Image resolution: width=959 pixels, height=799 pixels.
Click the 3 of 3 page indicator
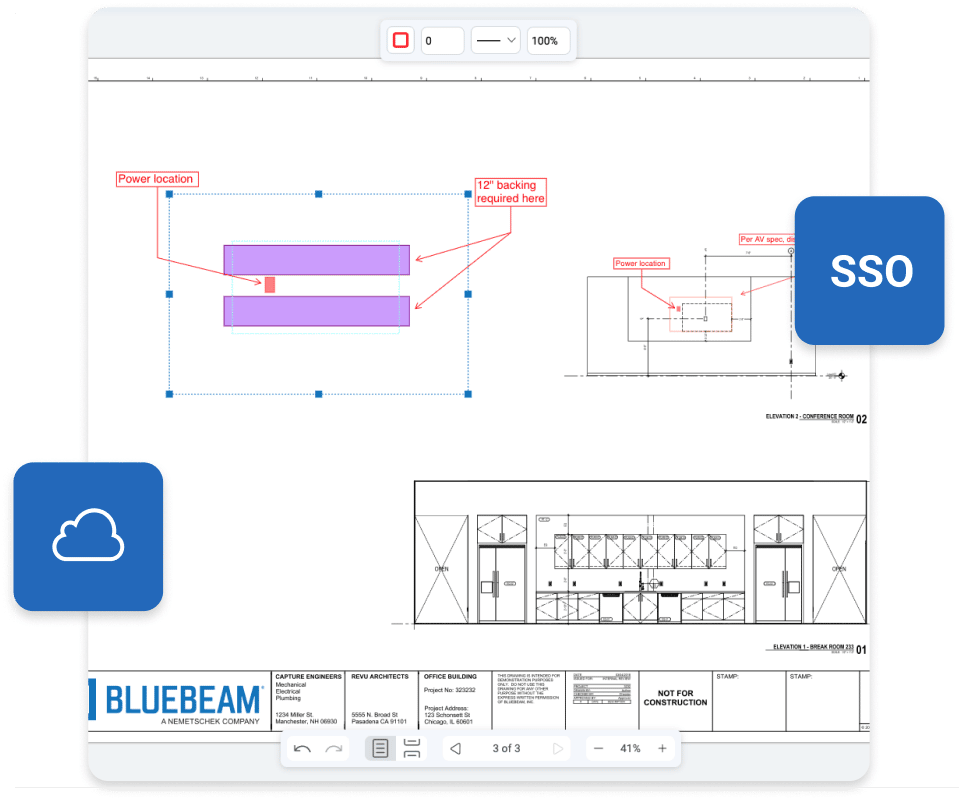coord(506,747)
